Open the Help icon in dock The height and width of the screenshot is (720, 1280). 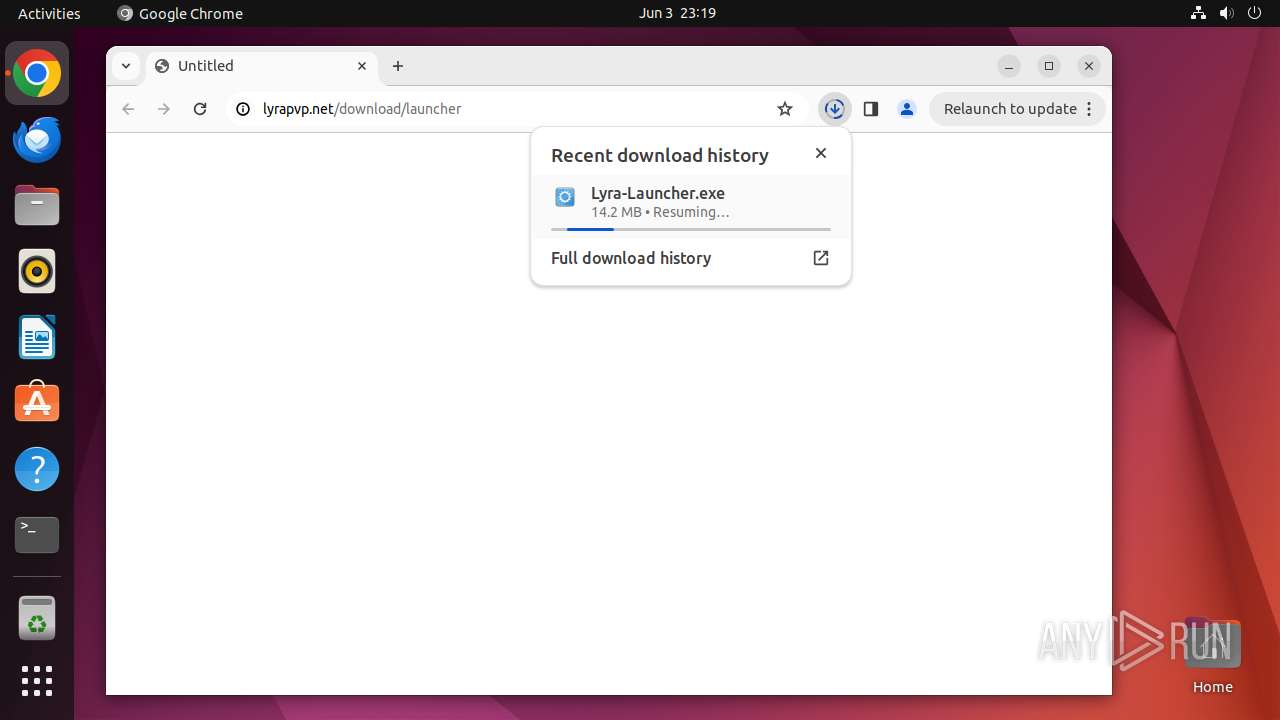coord(37,469)
